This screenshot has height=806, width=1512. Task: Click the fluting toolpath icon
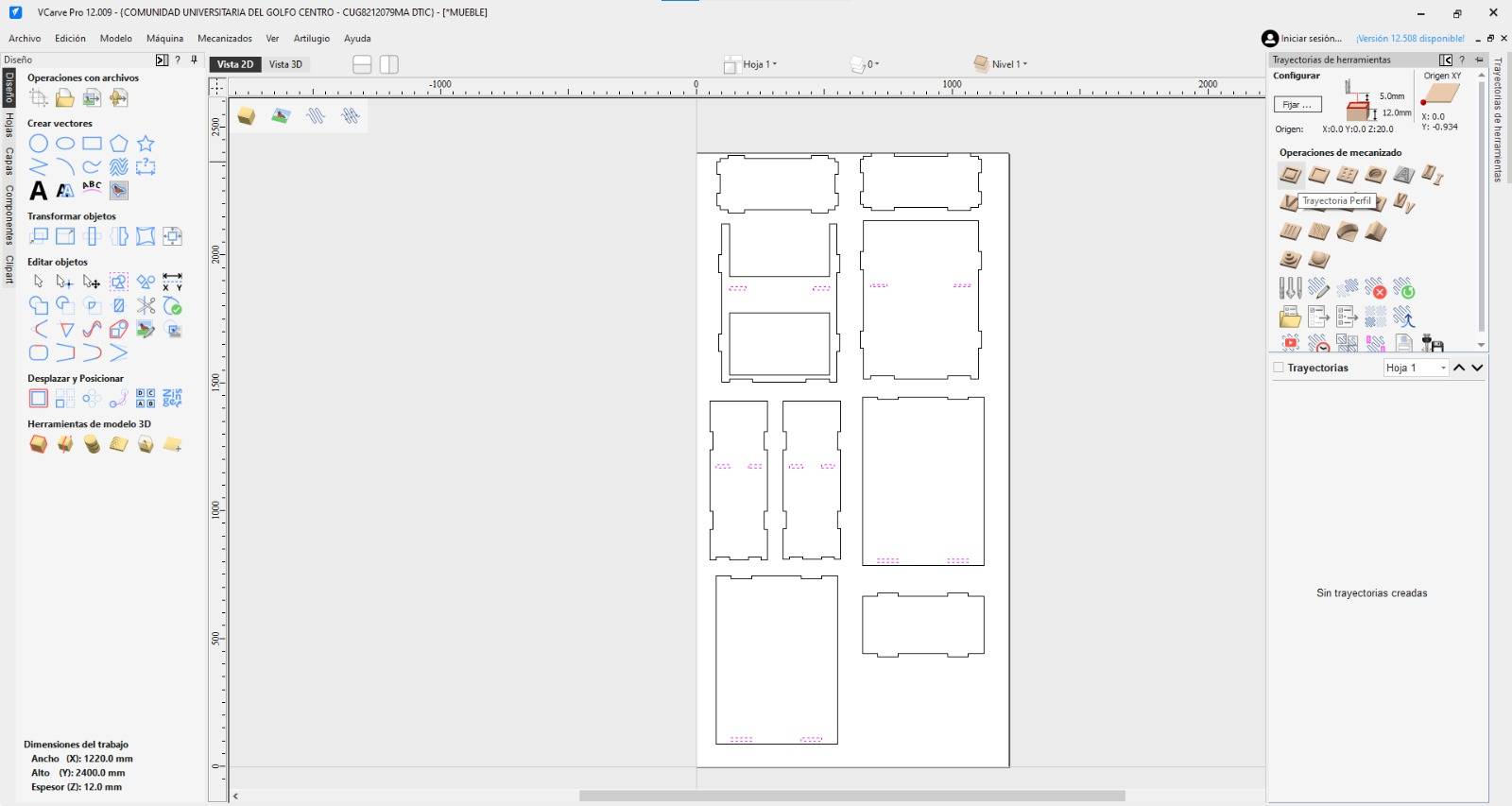click(x=1290, y=232)
